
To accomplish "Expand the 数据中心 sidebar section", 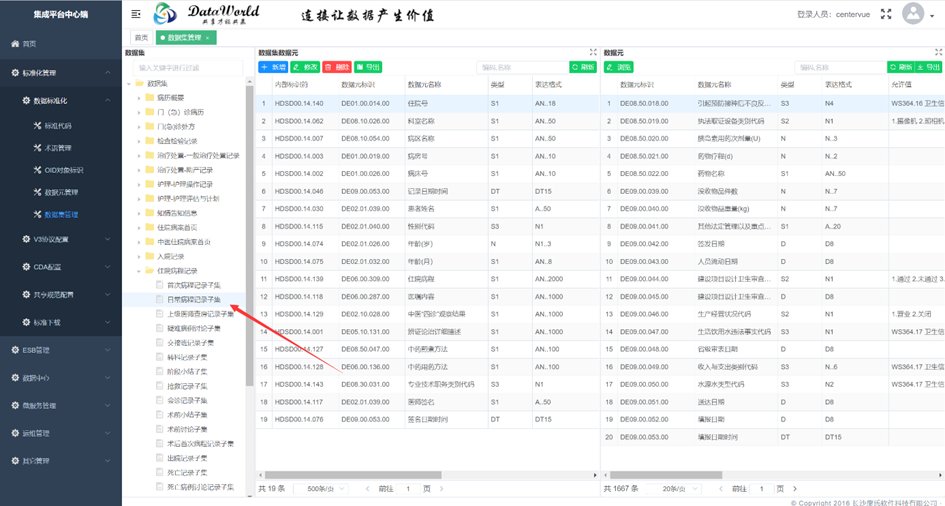I will [61, 378].
